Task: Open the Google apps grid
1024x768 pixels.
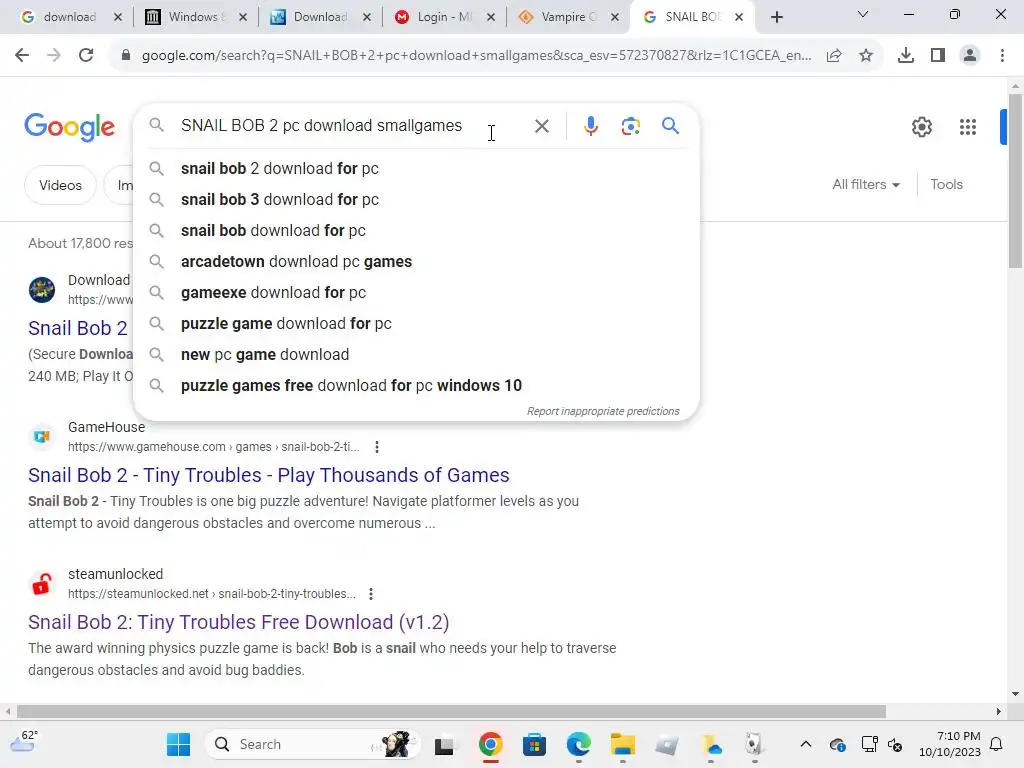Action: coord(968,127)
